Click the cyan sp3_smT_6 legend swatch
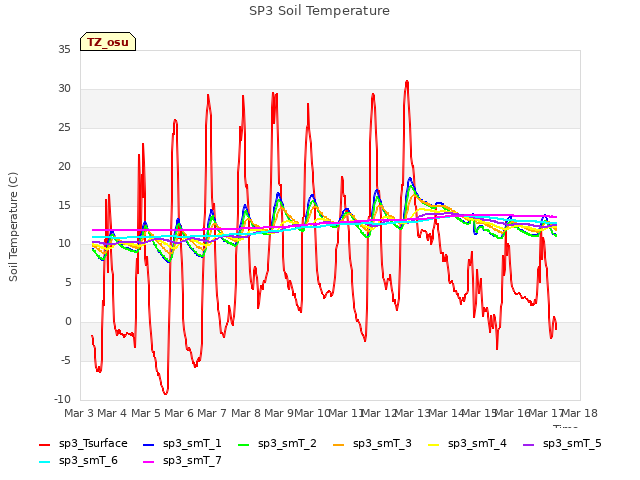Screen dimensions: 640x480 [x=44, y=462]
